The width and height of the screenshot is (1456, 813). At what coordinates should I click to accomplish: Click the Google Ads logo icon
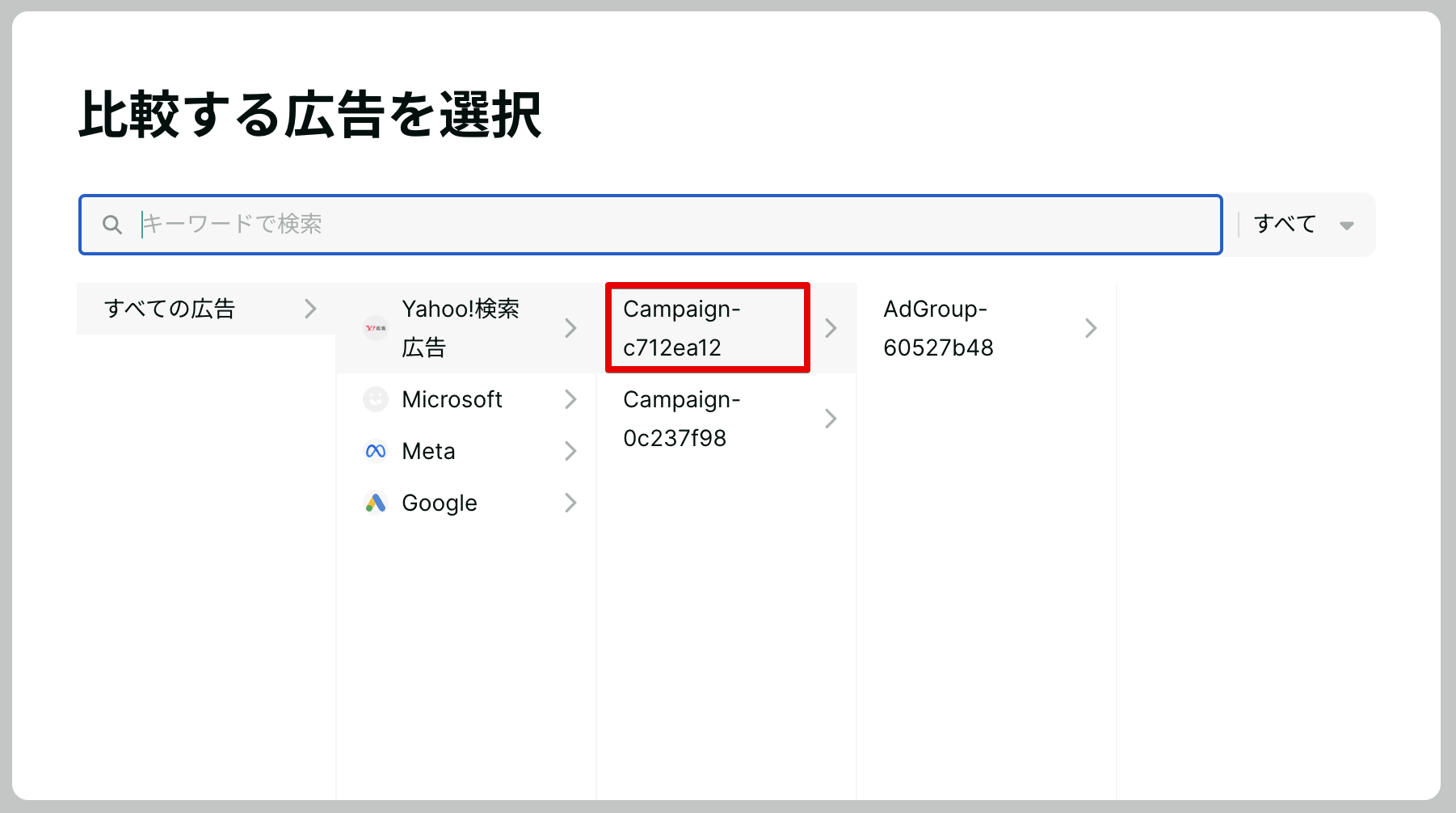click(376, 503)
